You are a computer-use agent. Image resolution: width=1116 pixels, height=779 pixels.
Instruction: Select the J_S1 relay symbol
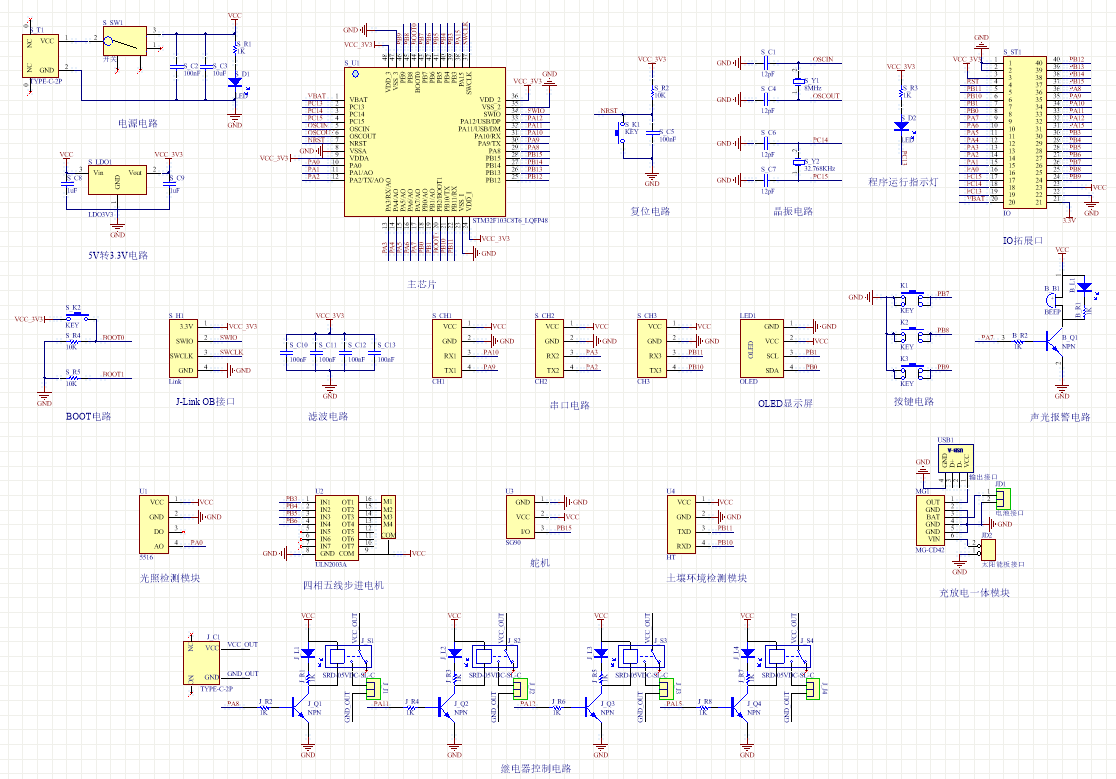pos(349,655)
